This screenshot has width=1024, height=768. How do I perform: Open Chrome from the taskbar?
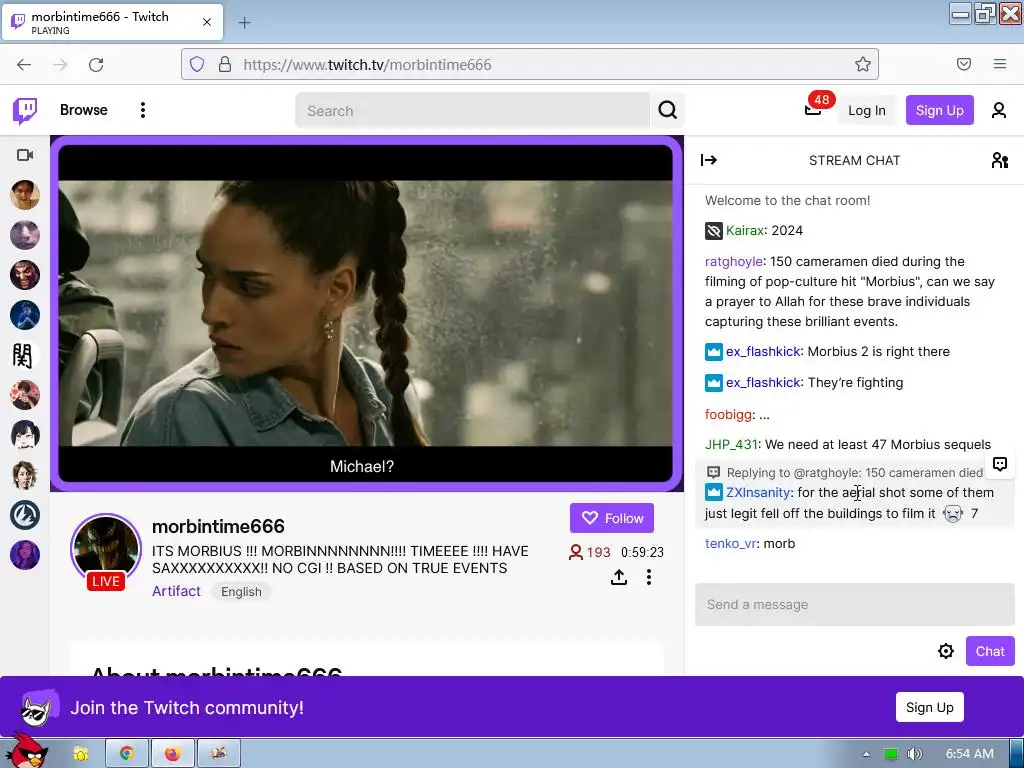tap(126, 754)
